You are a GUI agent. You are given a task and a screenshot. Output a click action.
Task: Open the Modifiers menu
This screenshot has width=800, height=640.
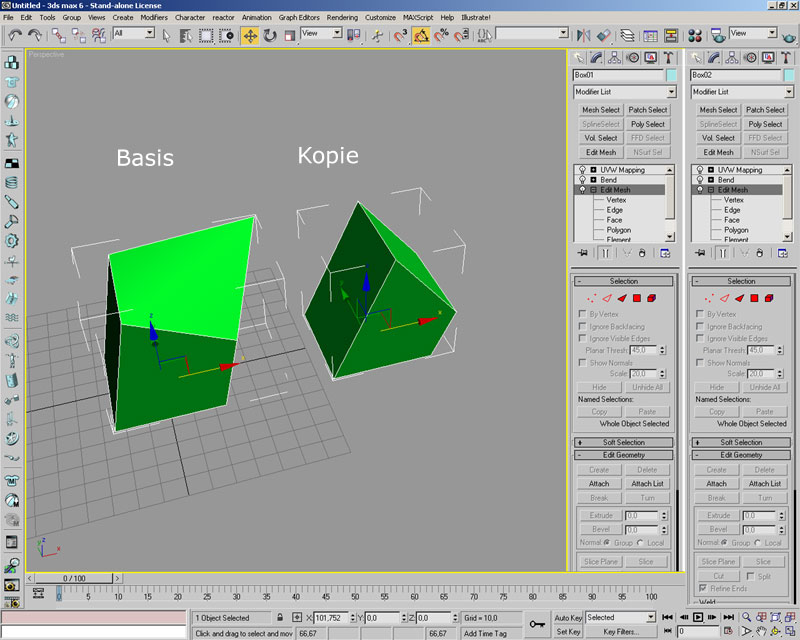(x=154, y=17)
